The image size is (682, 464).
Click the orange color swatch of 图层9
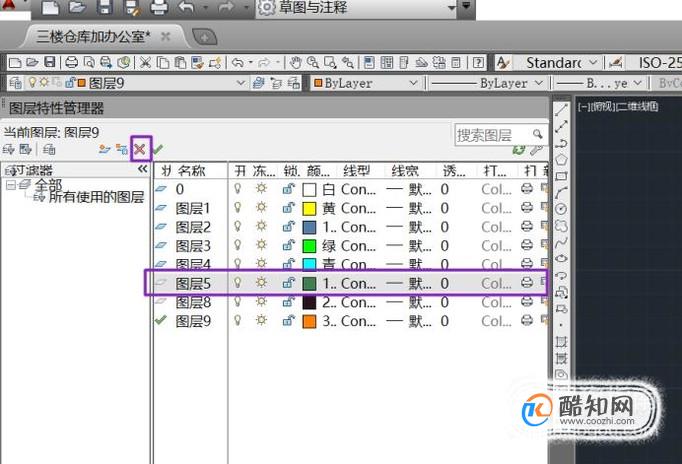pos(309,321)
